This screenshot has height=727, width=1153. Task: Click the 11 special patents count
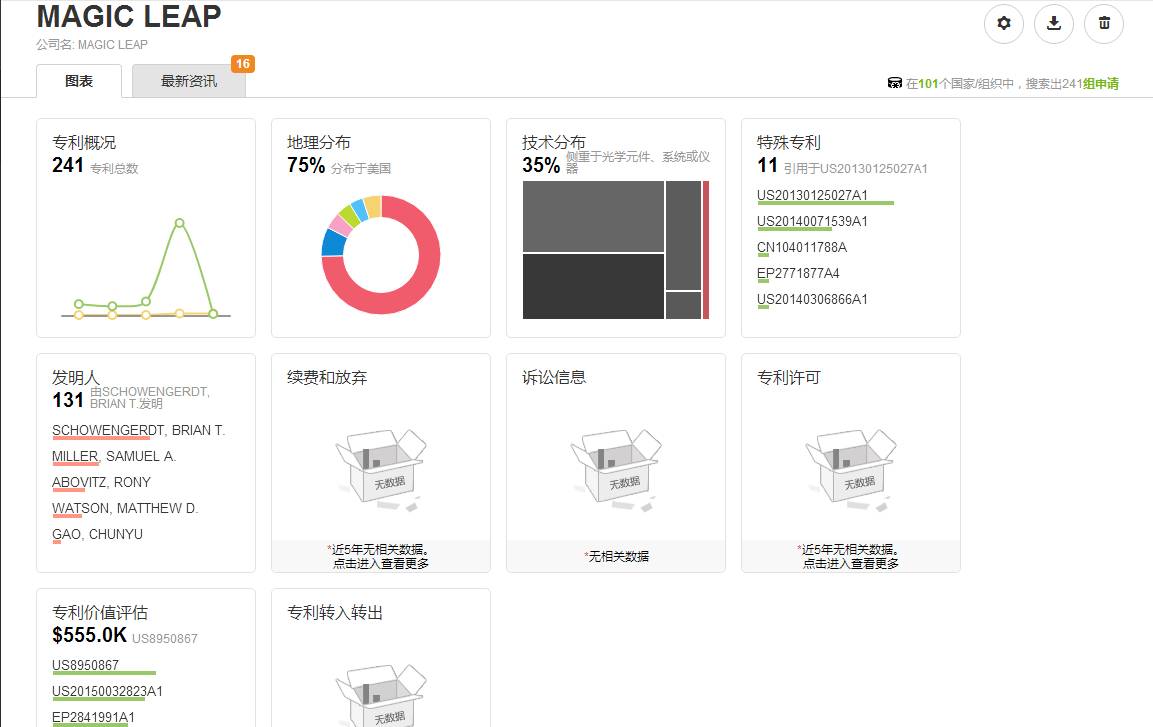(768, 165)
